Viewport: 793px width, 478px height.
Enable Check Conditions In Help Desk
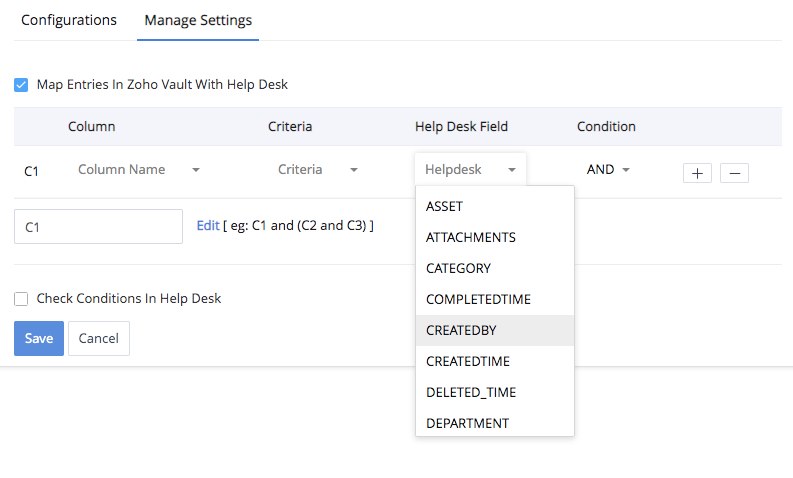pyautogui.click(x=21, y=298)
